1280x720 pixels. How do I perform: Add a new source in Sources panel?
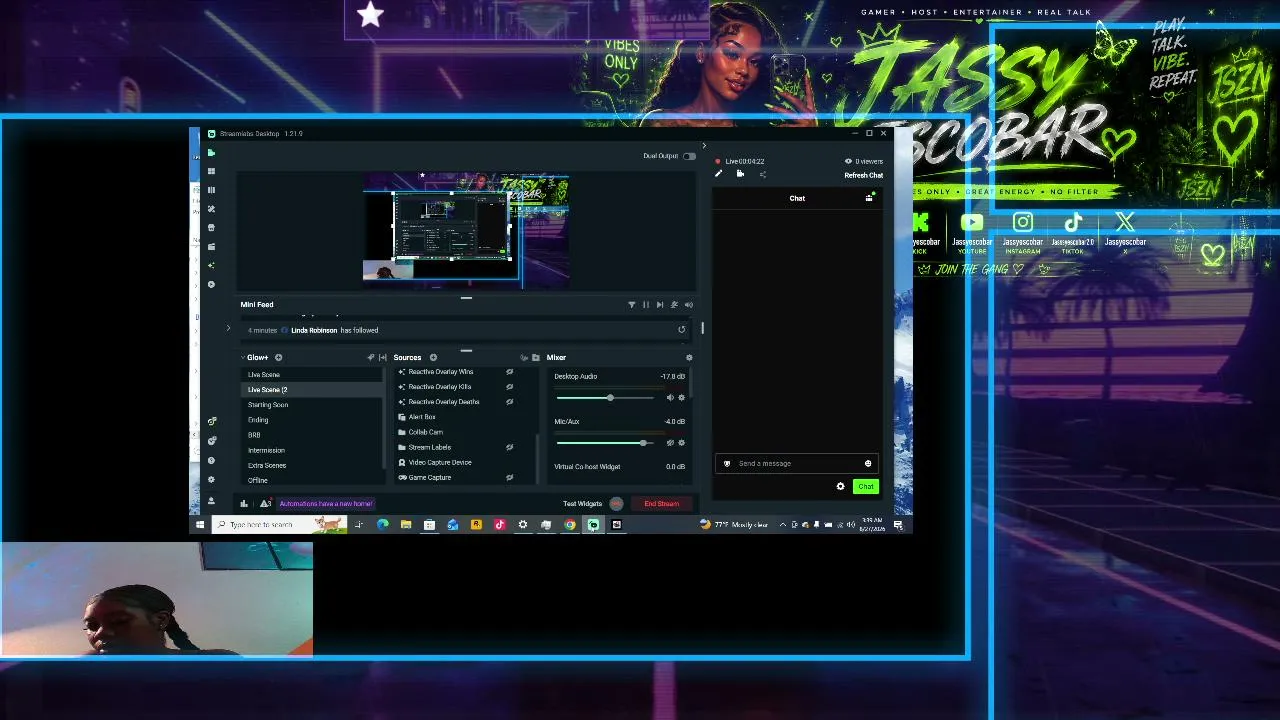pyautogui.click(x=433, y=357)
